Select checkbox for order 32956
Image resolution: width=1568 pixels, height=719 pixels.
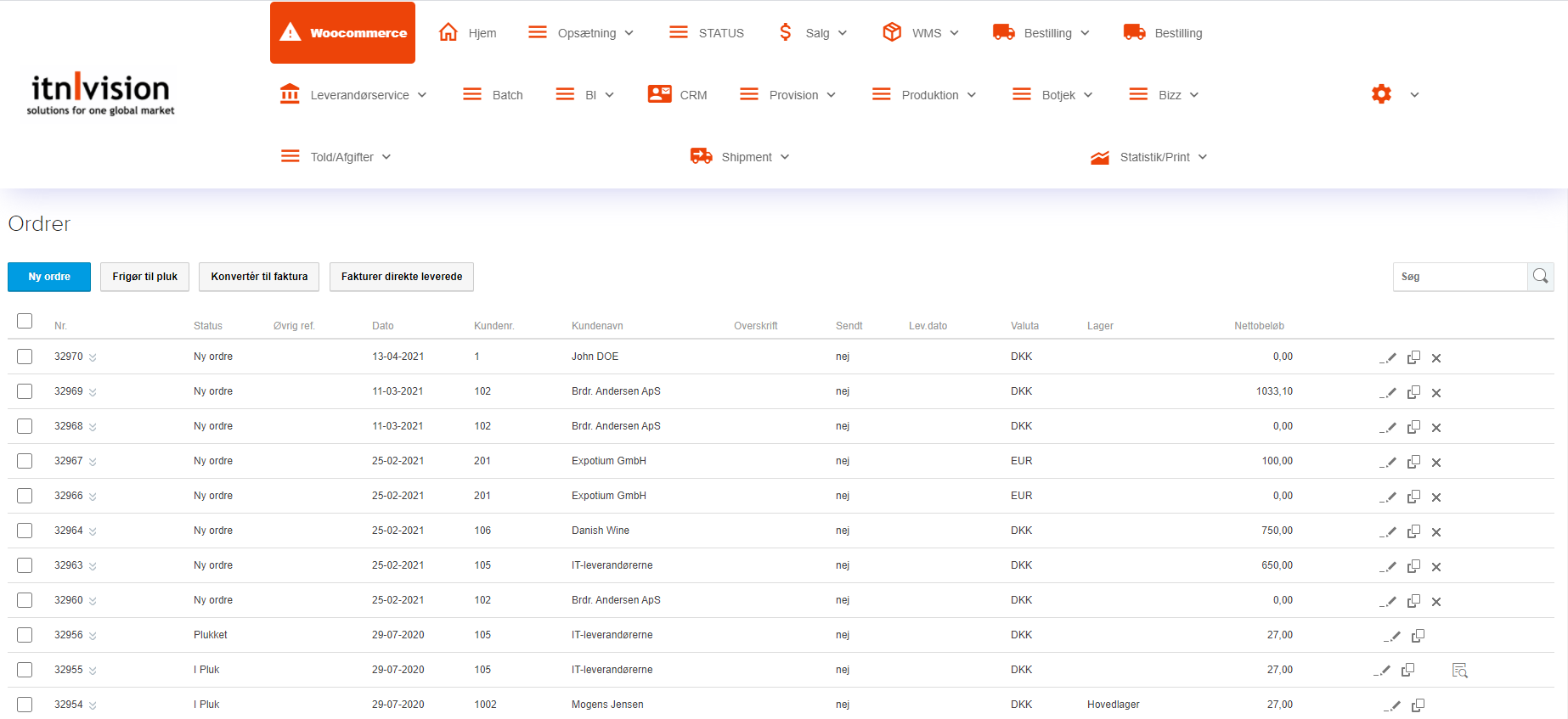pyautogui.click(x=25, y=635)
